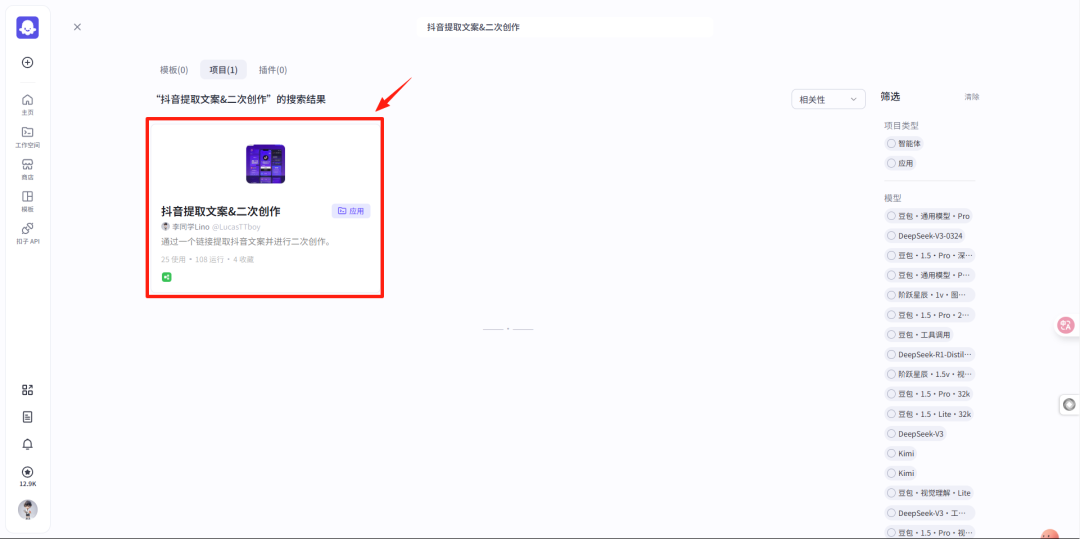Select the 豆包·视觉理解·Lite model filter
This screenshot has height=539, width=1080.
(929, 493)
